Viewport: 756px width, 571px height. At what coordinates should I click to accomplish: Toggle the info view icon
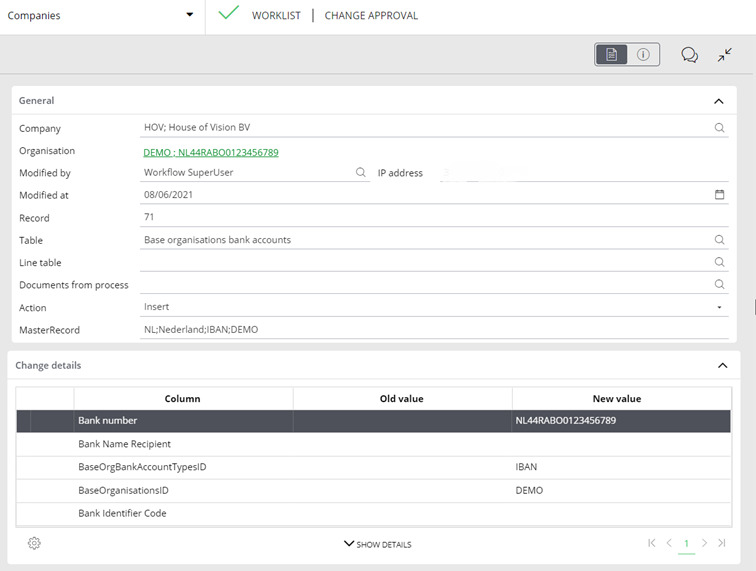click(643, 55)
